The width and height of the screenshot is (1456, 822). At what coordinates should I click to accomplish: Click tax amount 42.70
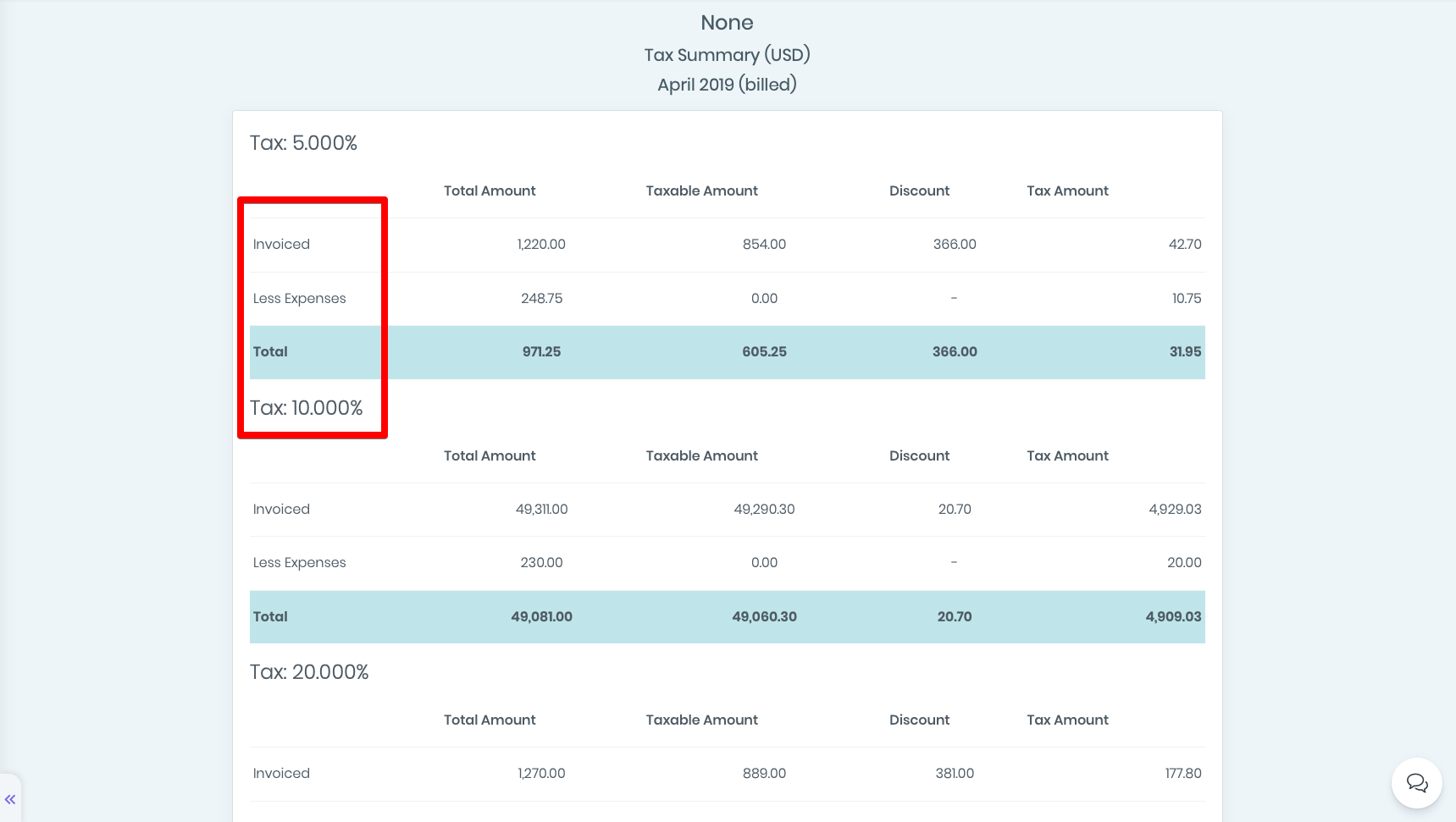(x=1185, y=245)
